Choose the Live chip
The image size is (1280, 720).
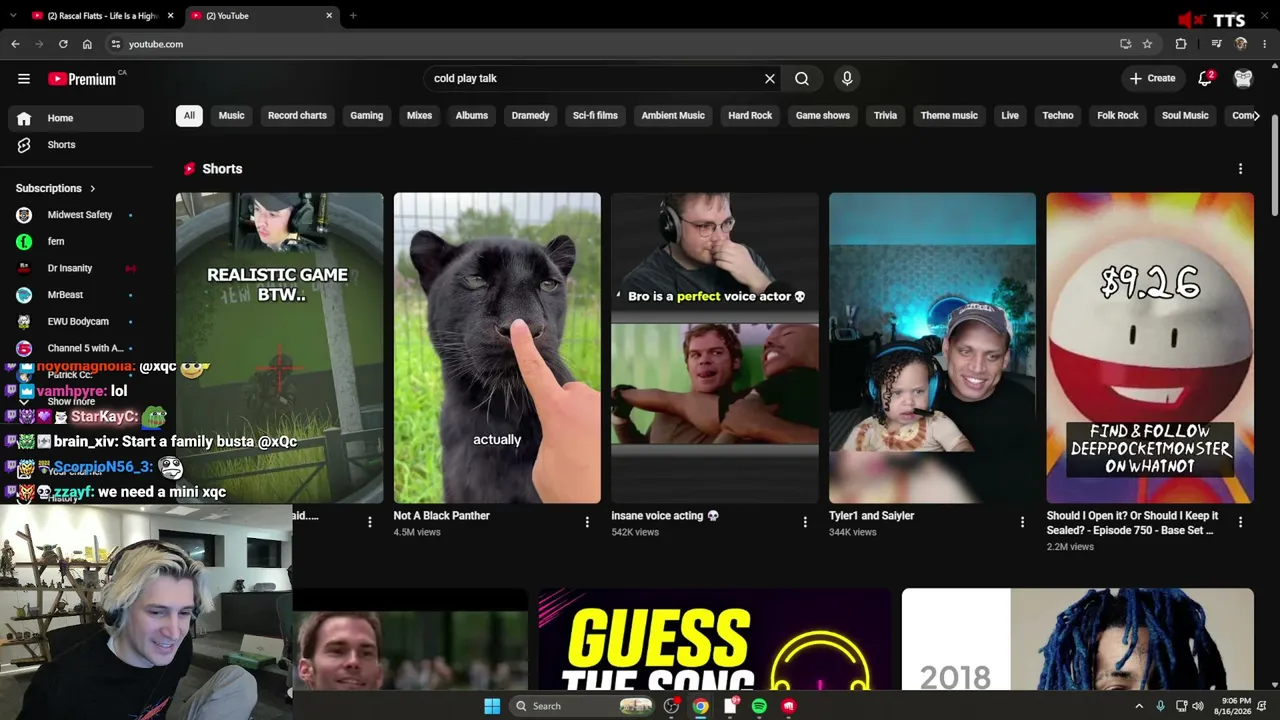[x=1010, y=115]
